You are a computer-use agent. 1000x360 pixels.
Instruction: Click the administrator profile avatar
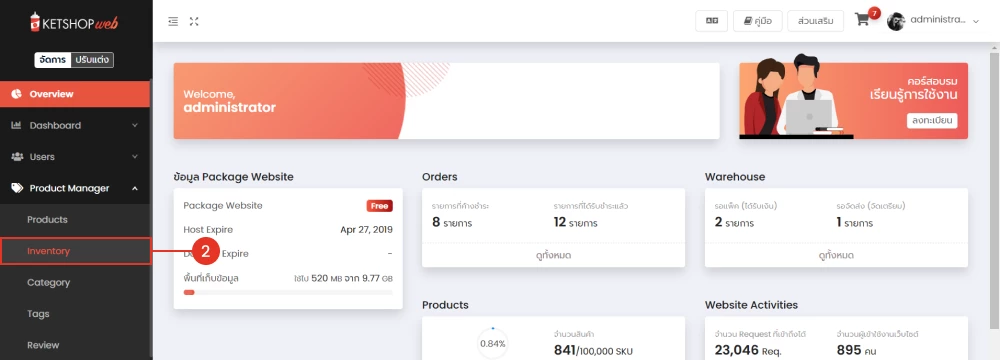896,21
